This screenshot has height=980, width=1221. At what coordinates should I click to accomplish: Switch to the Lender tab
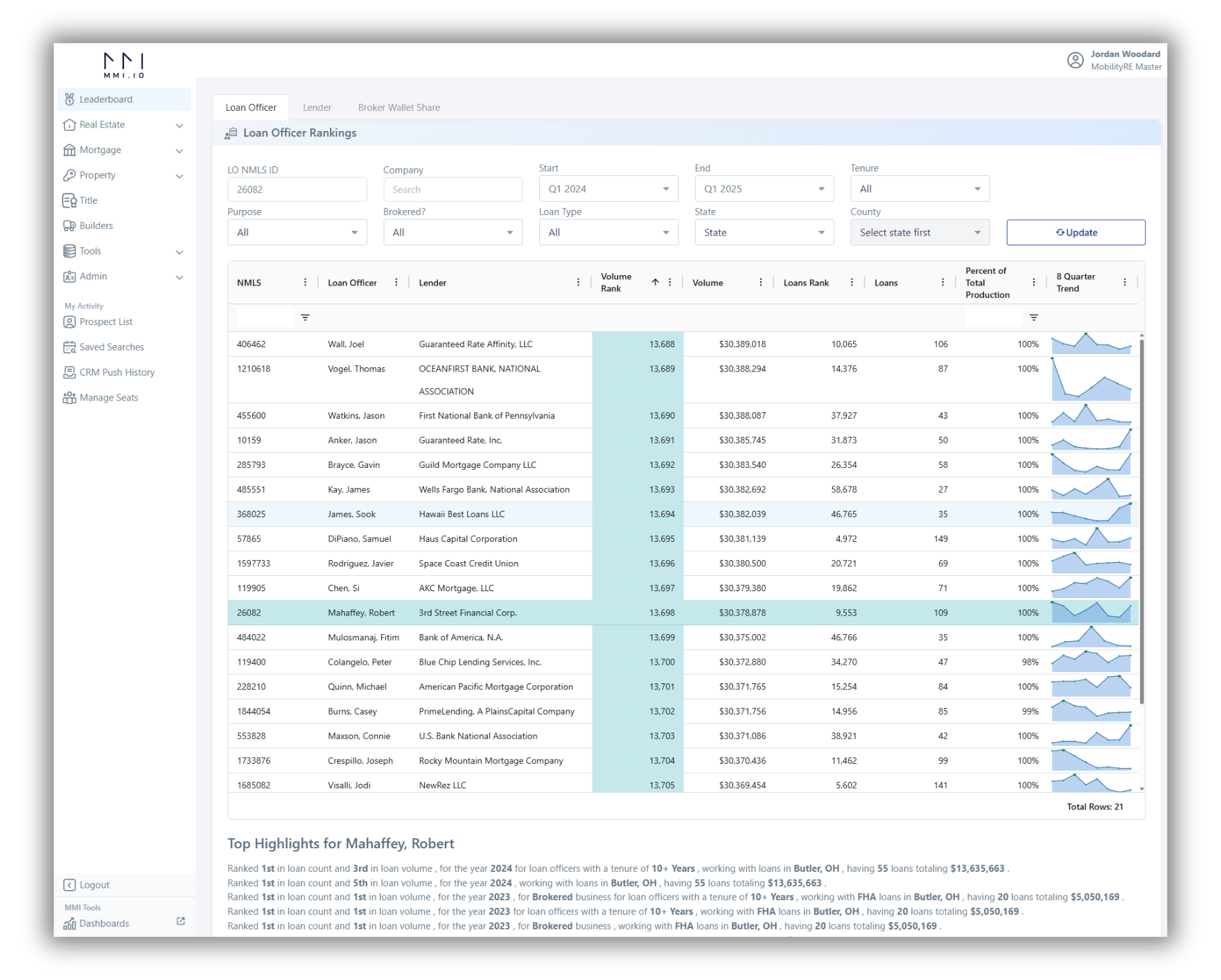pyautogui.click(x=317, y=107)
